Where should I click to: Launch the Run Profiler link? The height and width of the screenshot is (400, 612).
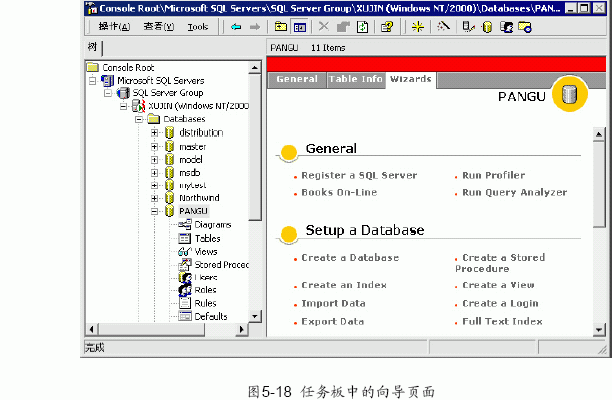(494, 176)
